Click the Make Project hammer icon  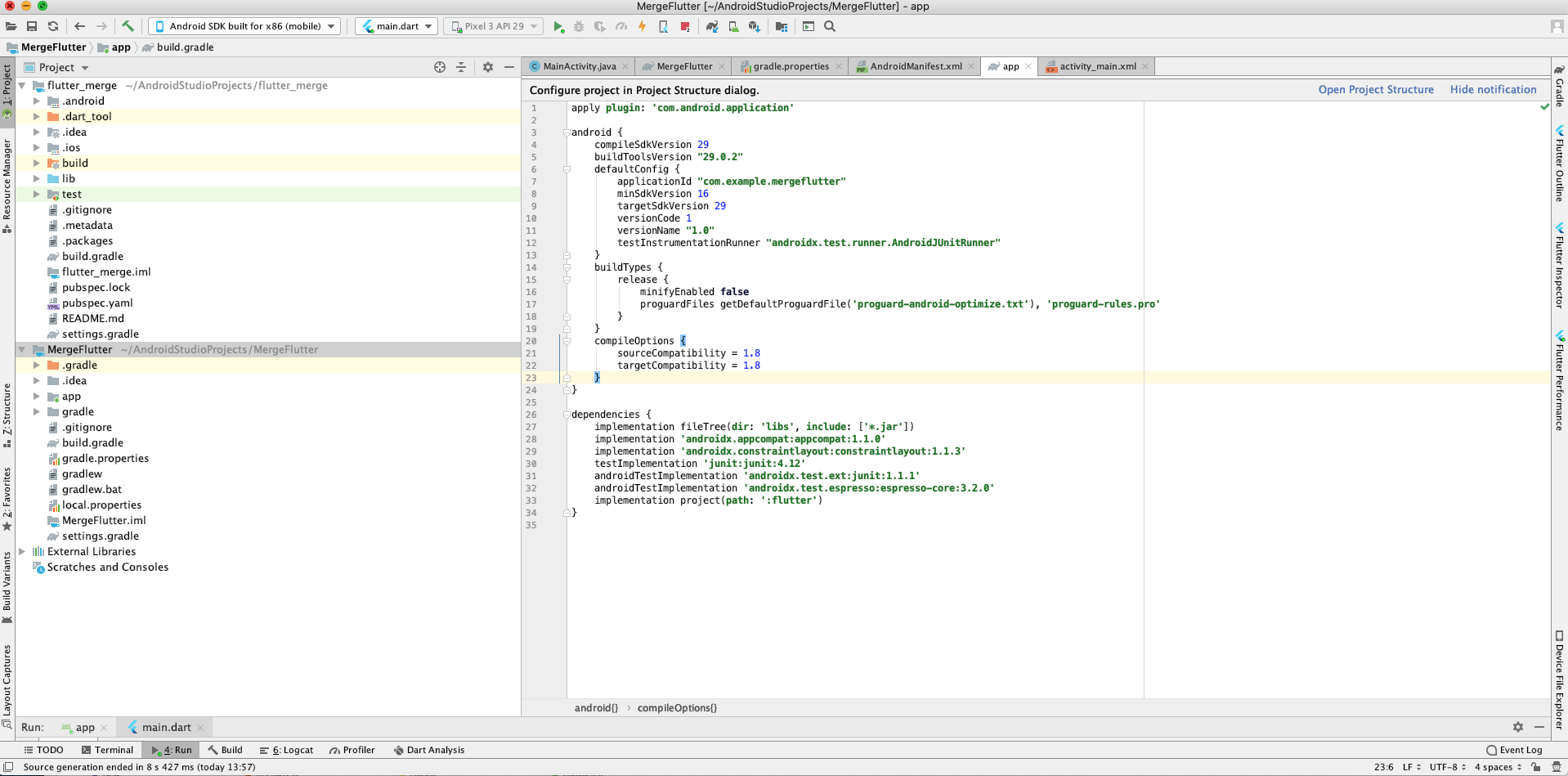click(x=128, y=26)
